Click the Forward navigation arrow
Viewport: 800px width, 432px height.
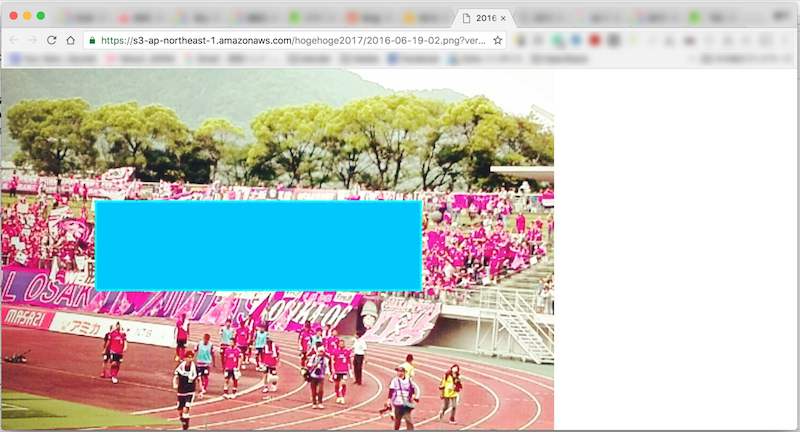pyautogui.click(x=33, y=40)
